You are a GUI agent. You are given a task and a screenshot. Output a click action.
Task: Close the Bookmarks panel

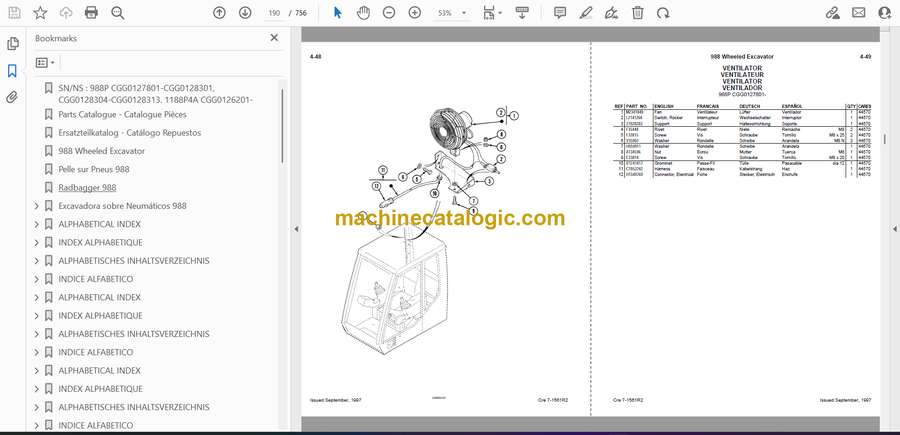274,38
